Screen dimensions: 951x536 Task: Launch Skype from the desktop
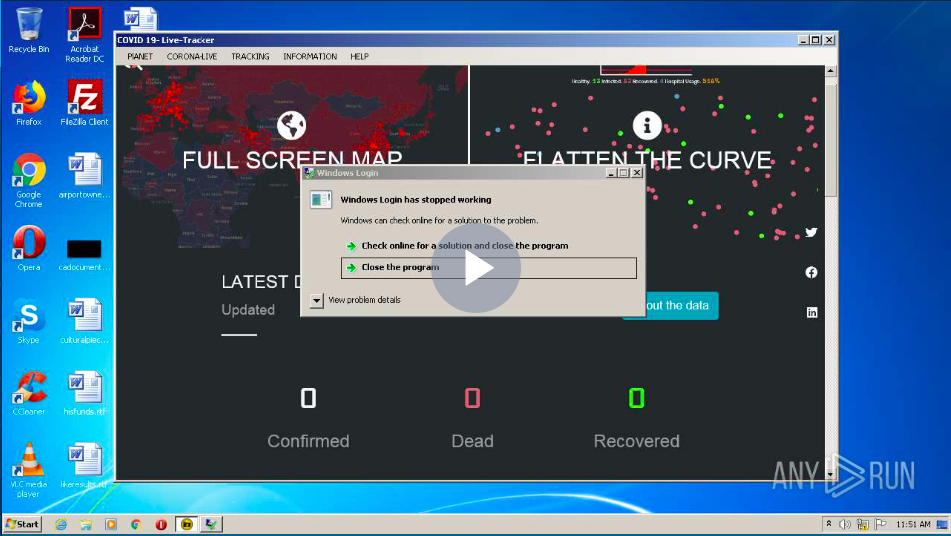tap(29, 320)
